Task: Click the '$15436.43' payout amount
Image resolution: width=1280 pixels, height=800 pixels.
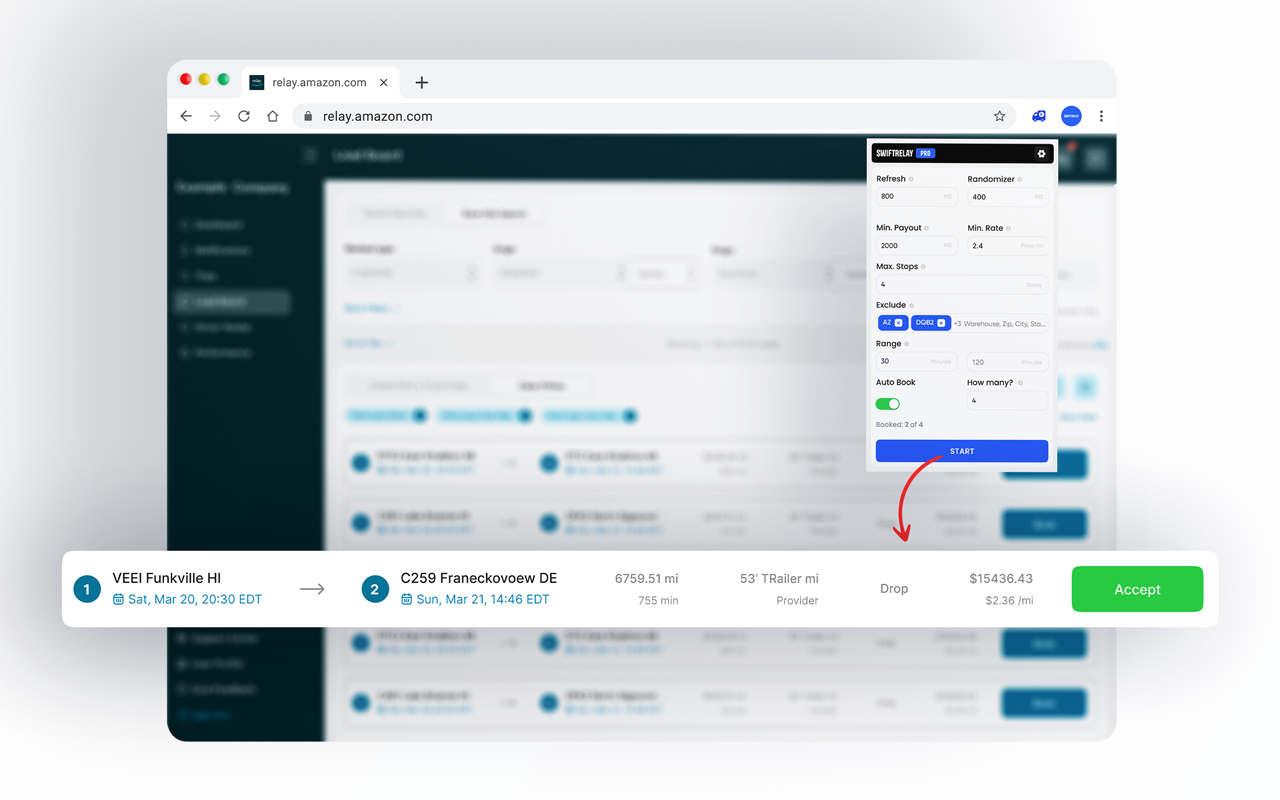Action: coord(1001,578)
